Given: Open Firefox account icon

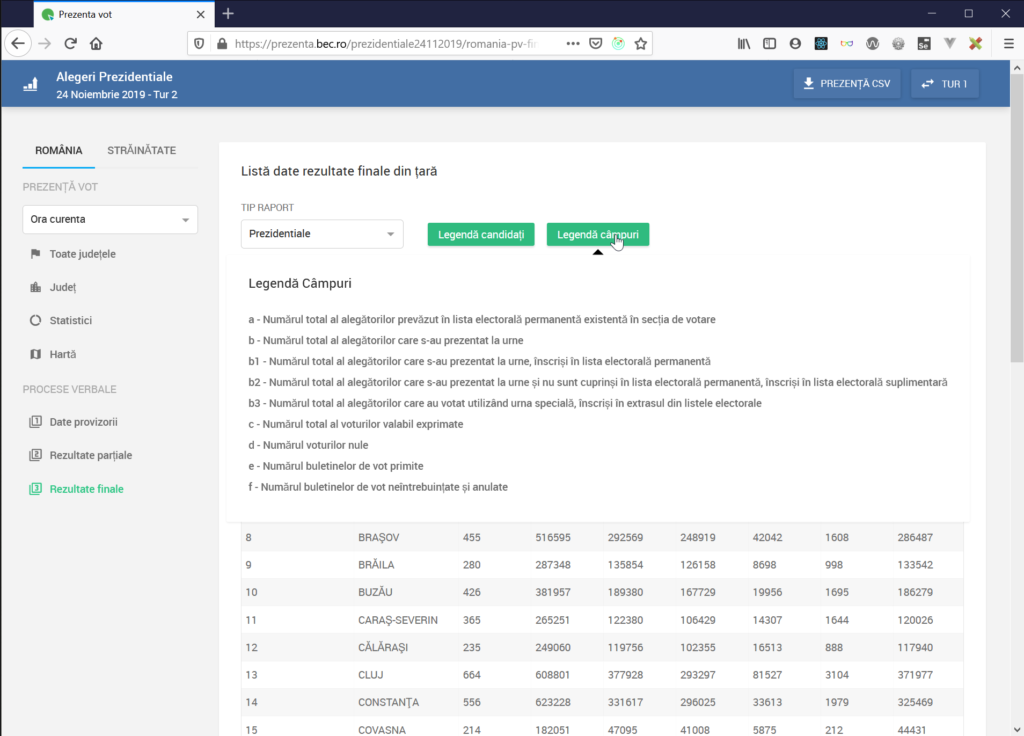Looking at the screenshot, I should pos(795,44).
